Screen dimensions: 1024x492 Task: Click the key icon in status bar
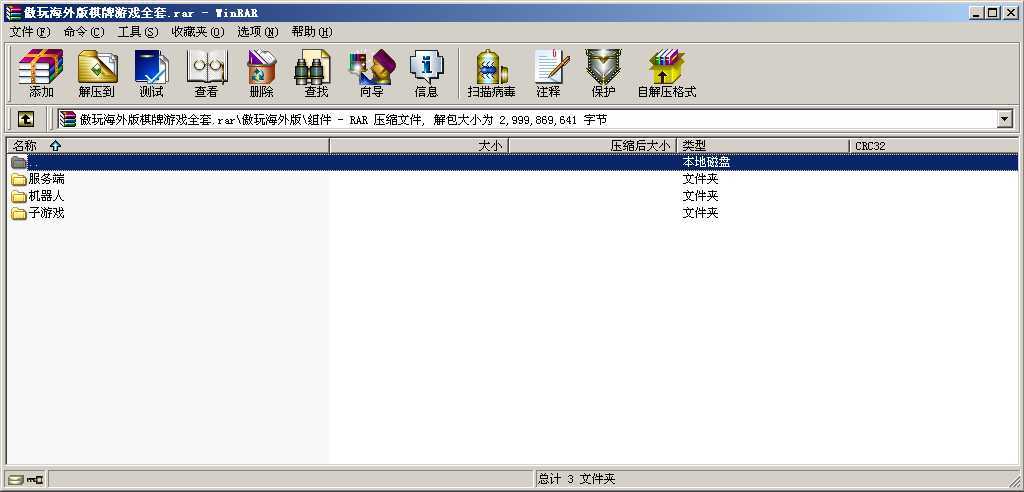tap(35, 480)
